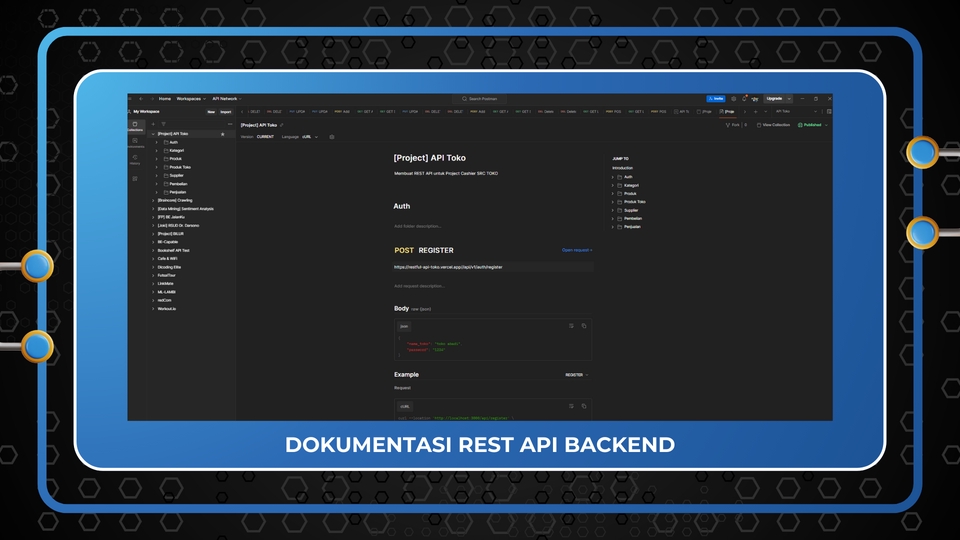Click the user avatar icon
Screen dimensions: 960x540
(755, 99)
